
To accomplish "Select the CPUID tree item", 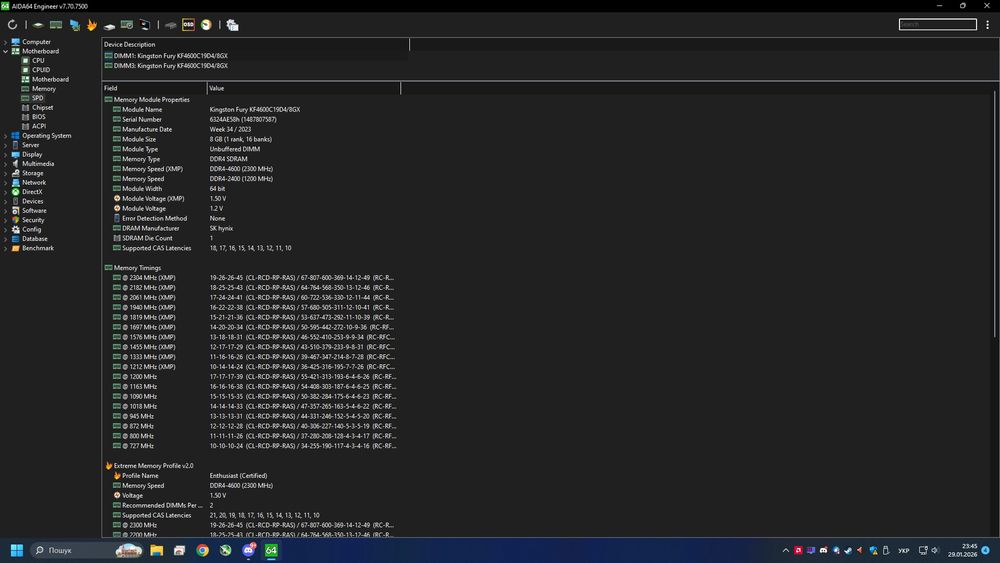I will tap(36, 70).
